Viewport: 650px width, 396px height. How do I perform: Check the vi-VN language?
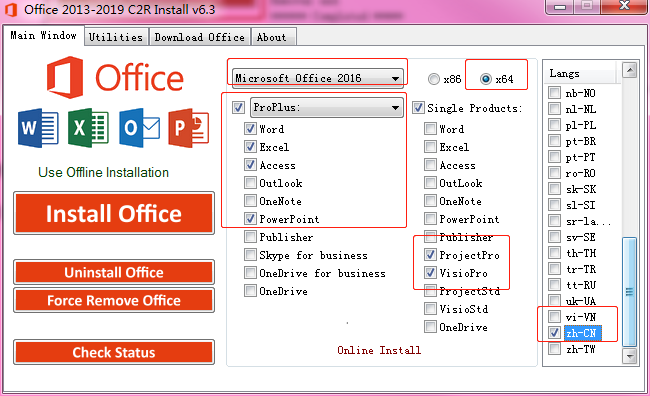(x=554, y=316)
